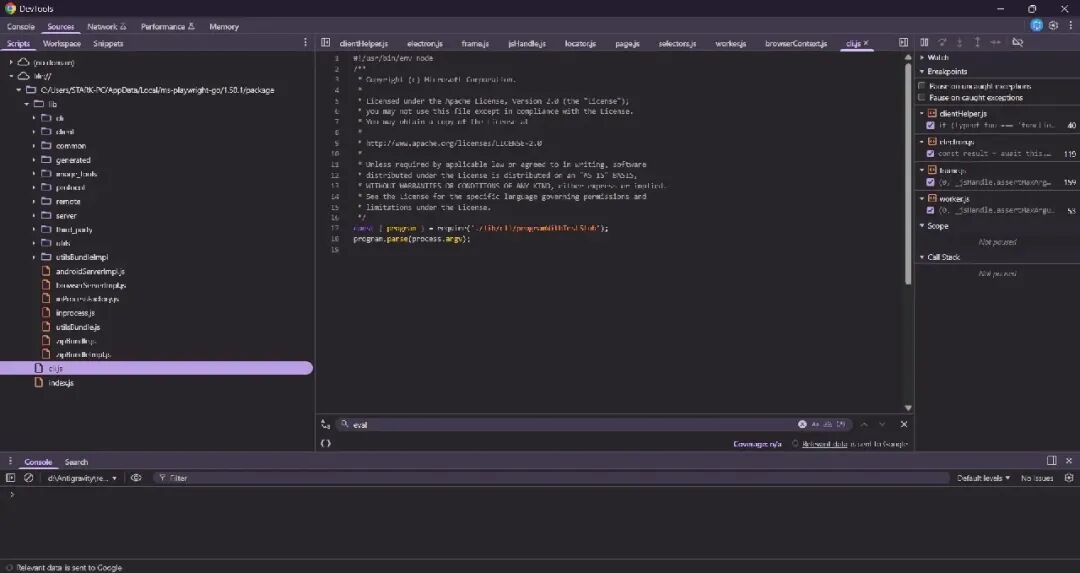Click the Relevant data link
This screenshot has height=573, width=1080.
pos(824,444)
